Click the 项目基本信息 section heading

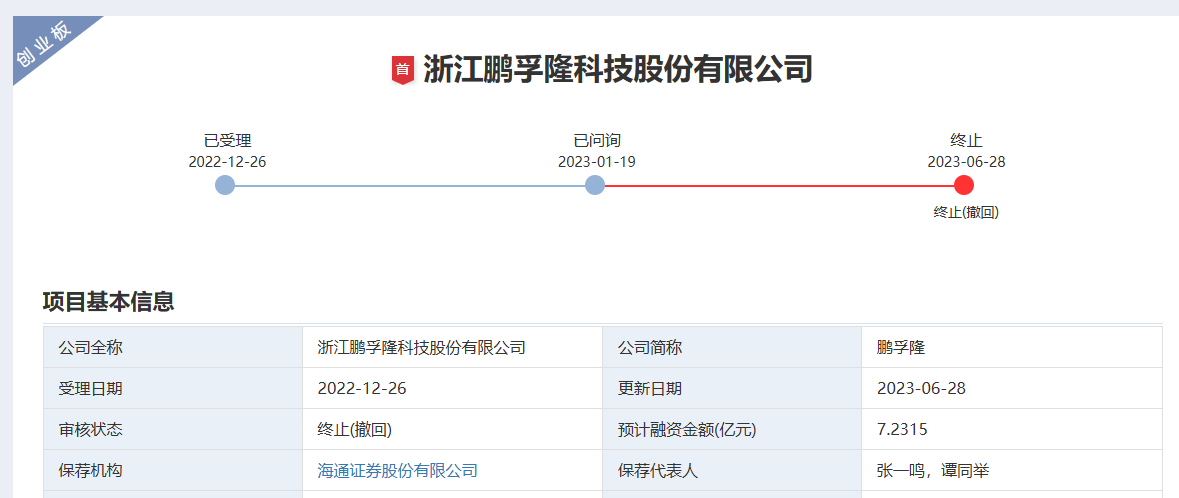[x=109, y=302]
